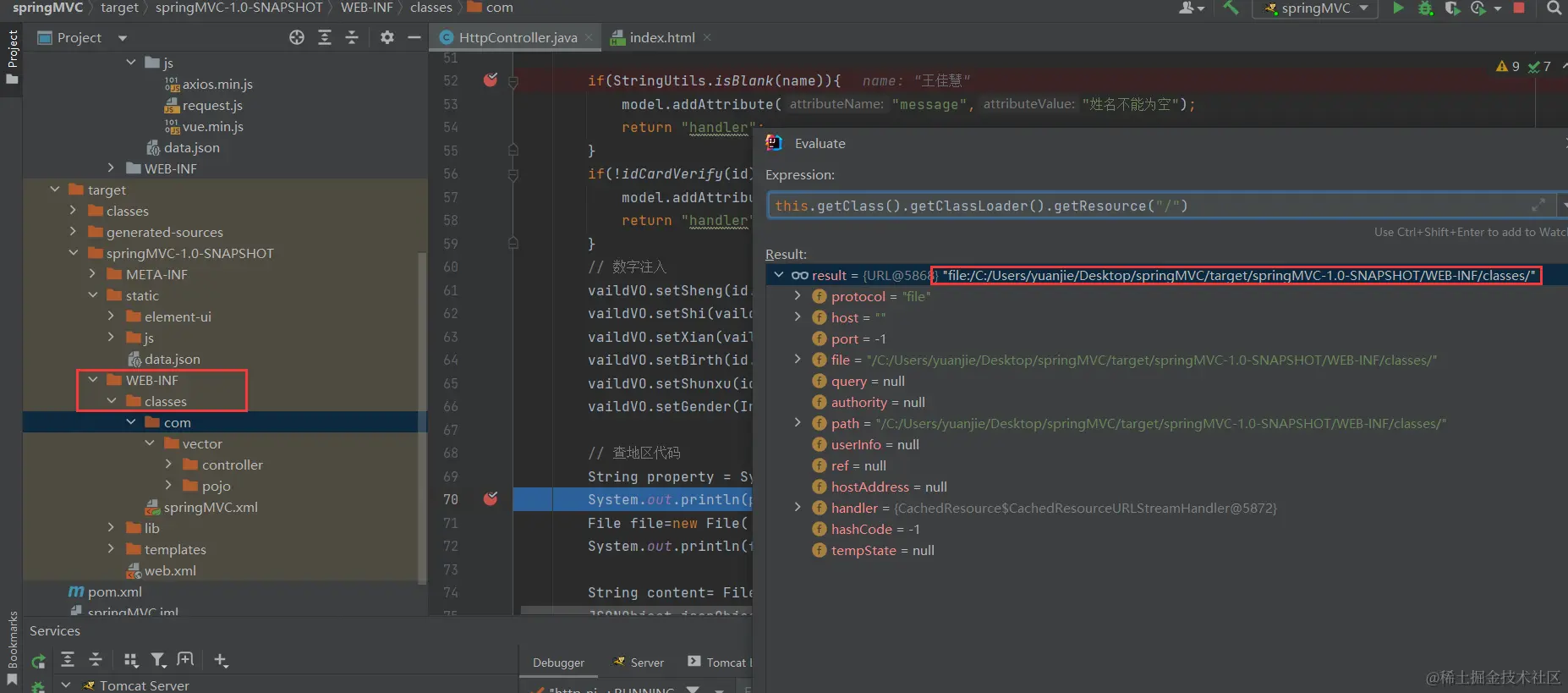Expand the generated-sources folder
The height and width of the screenshot is (693, 1568).
(73, 232)
